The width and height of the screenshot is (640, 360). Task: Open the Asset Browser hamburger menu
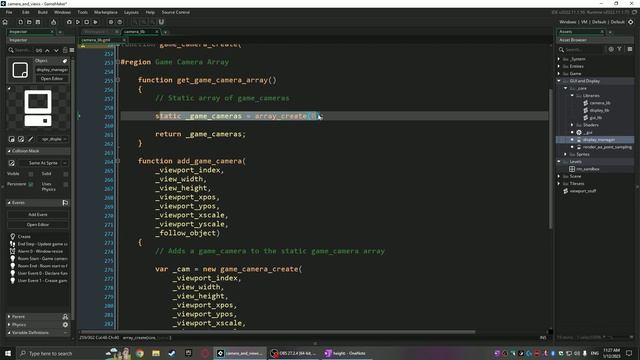coord(630,49)
